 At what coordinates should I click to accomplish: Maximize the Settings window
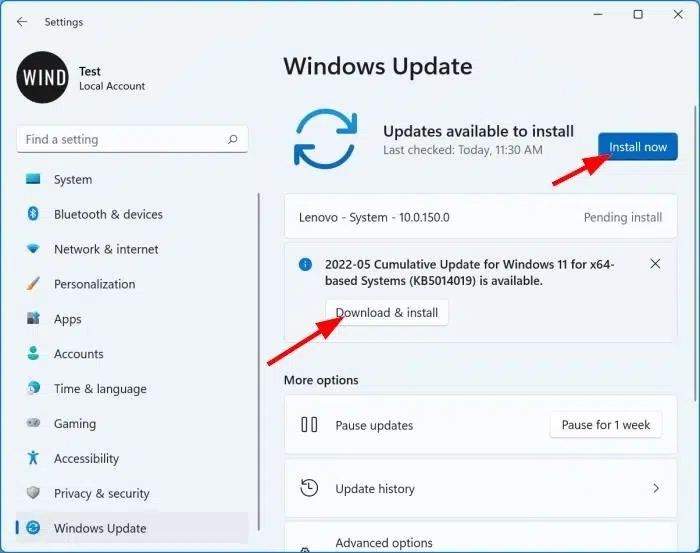pos(638,15)
